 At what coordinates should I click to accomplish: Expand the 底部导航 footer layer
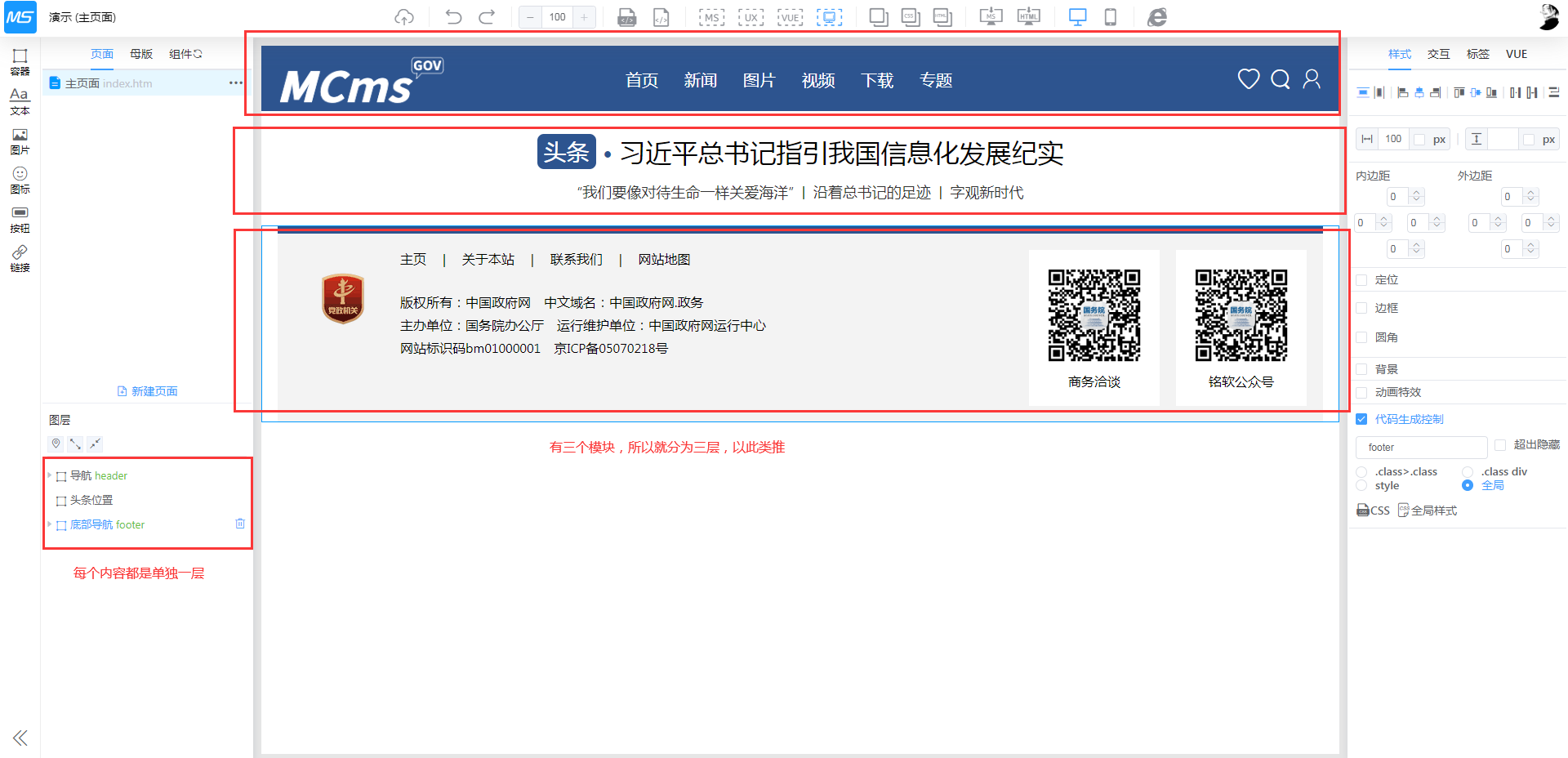[50, 524]
